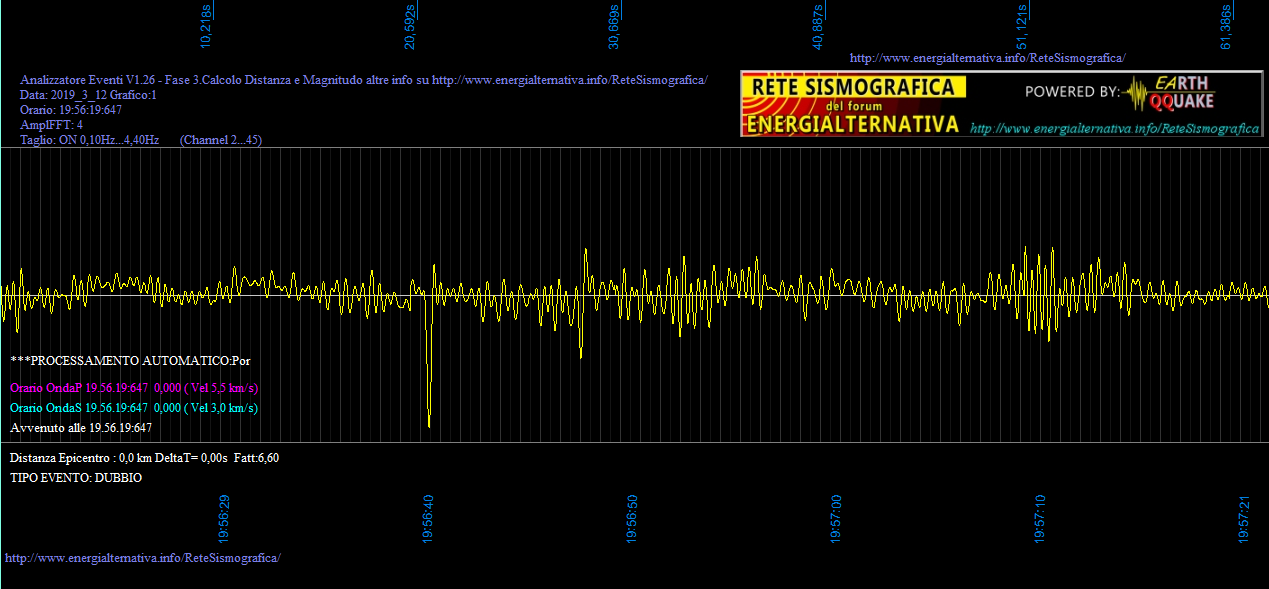Click the 51,121s top time marker
1269x589 pixels.
(x=1022, y=25)
